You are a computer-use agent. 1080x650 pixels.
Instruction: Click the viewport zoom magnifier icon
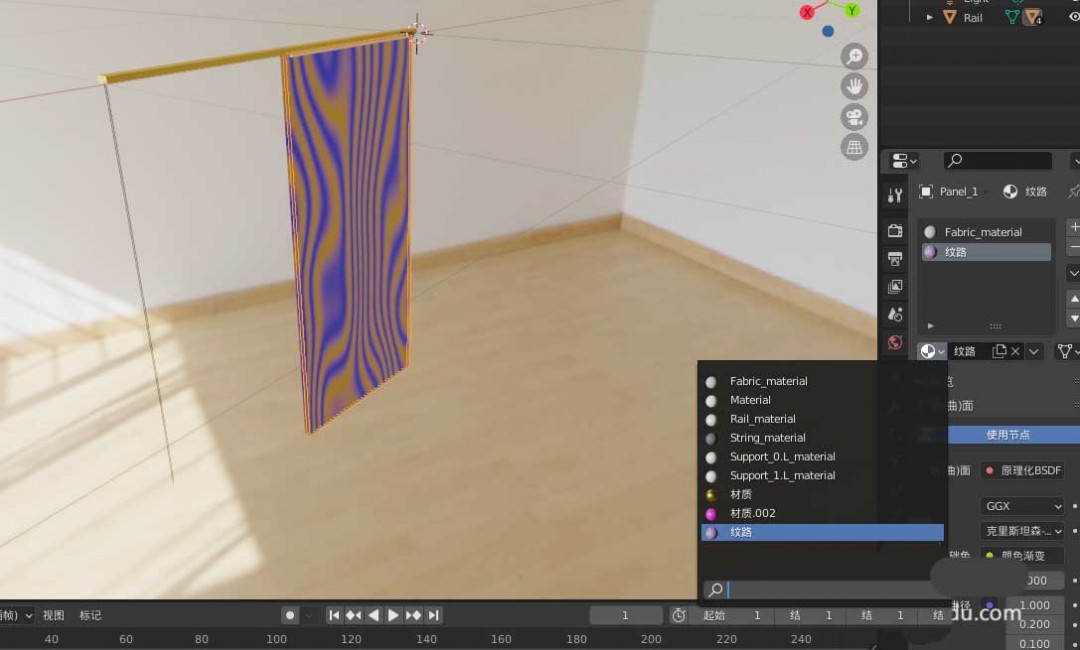[854, 56]
